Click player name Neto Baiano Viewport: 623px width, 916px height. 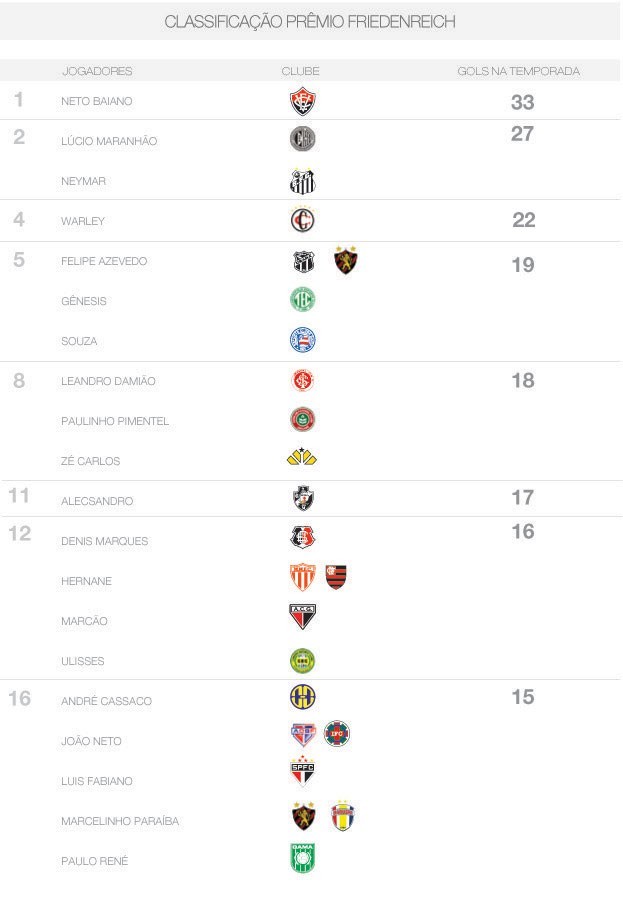(x=96, y=101)
